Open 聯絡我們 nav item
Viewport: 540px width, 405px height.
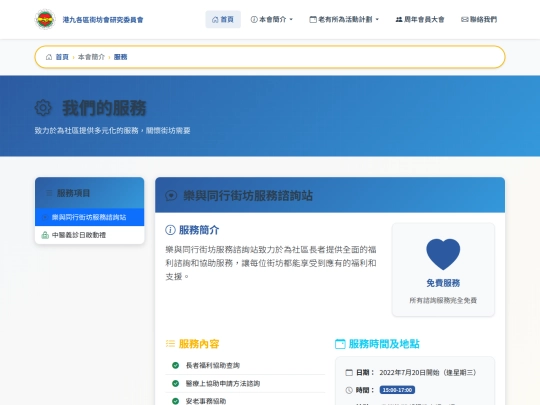[x=479, y=19]
